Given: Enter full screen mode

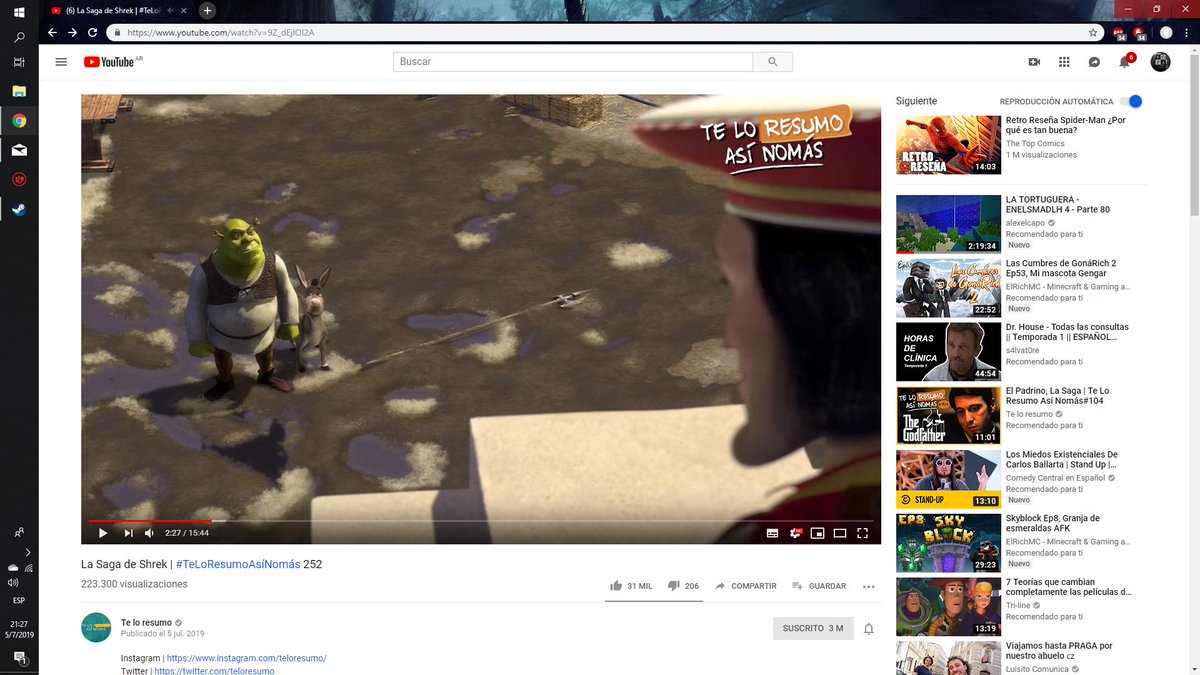Looking at the screenshot, I should click(x=862, y=533).
